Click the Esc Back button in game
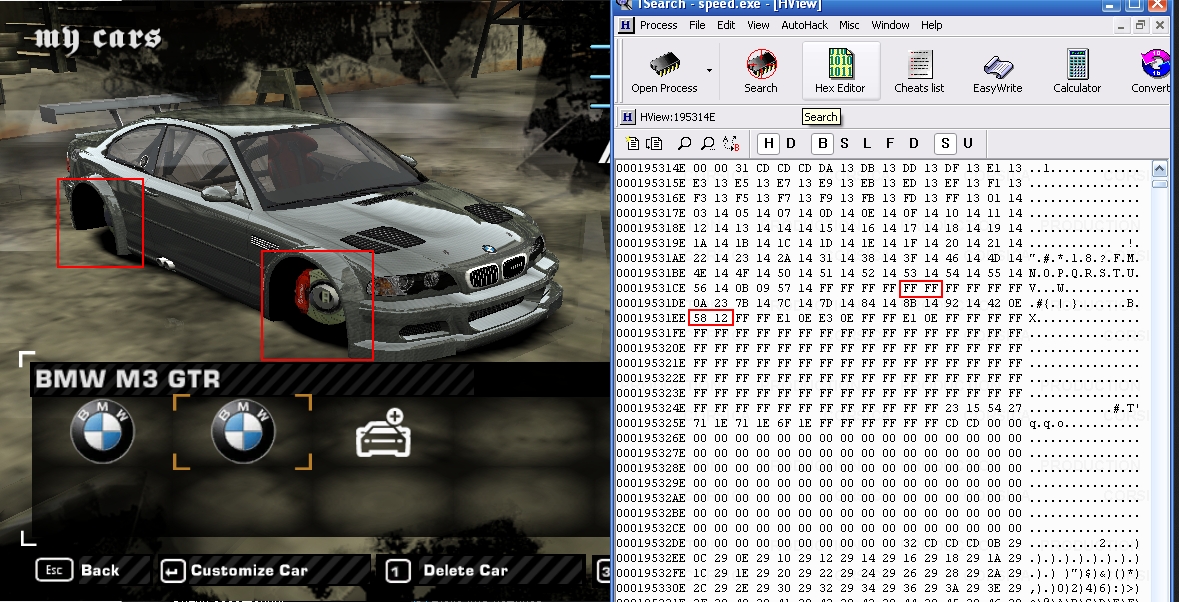Image resolution: width=1179 pixels, height=602 pixels. tap(77, 570)
